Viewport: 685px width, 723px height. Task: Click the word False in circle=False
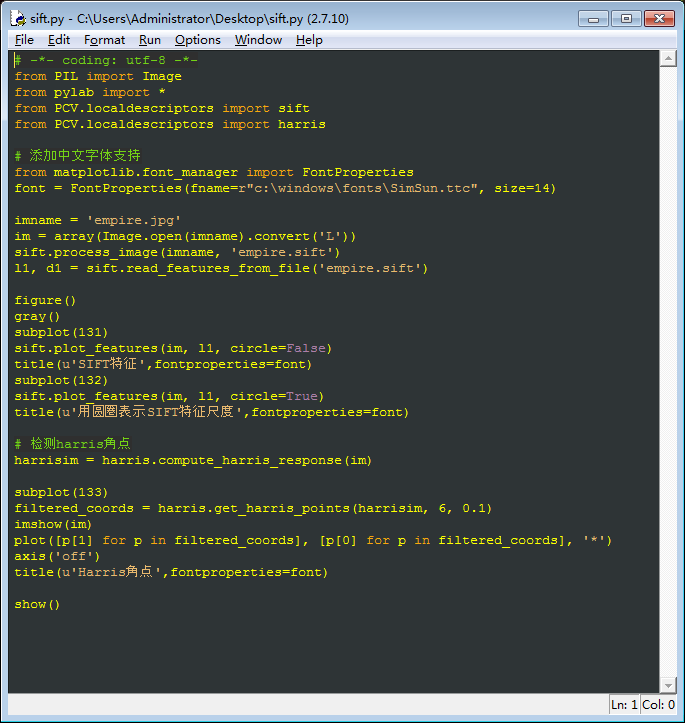pyautogui.click(x=306, y=348)
